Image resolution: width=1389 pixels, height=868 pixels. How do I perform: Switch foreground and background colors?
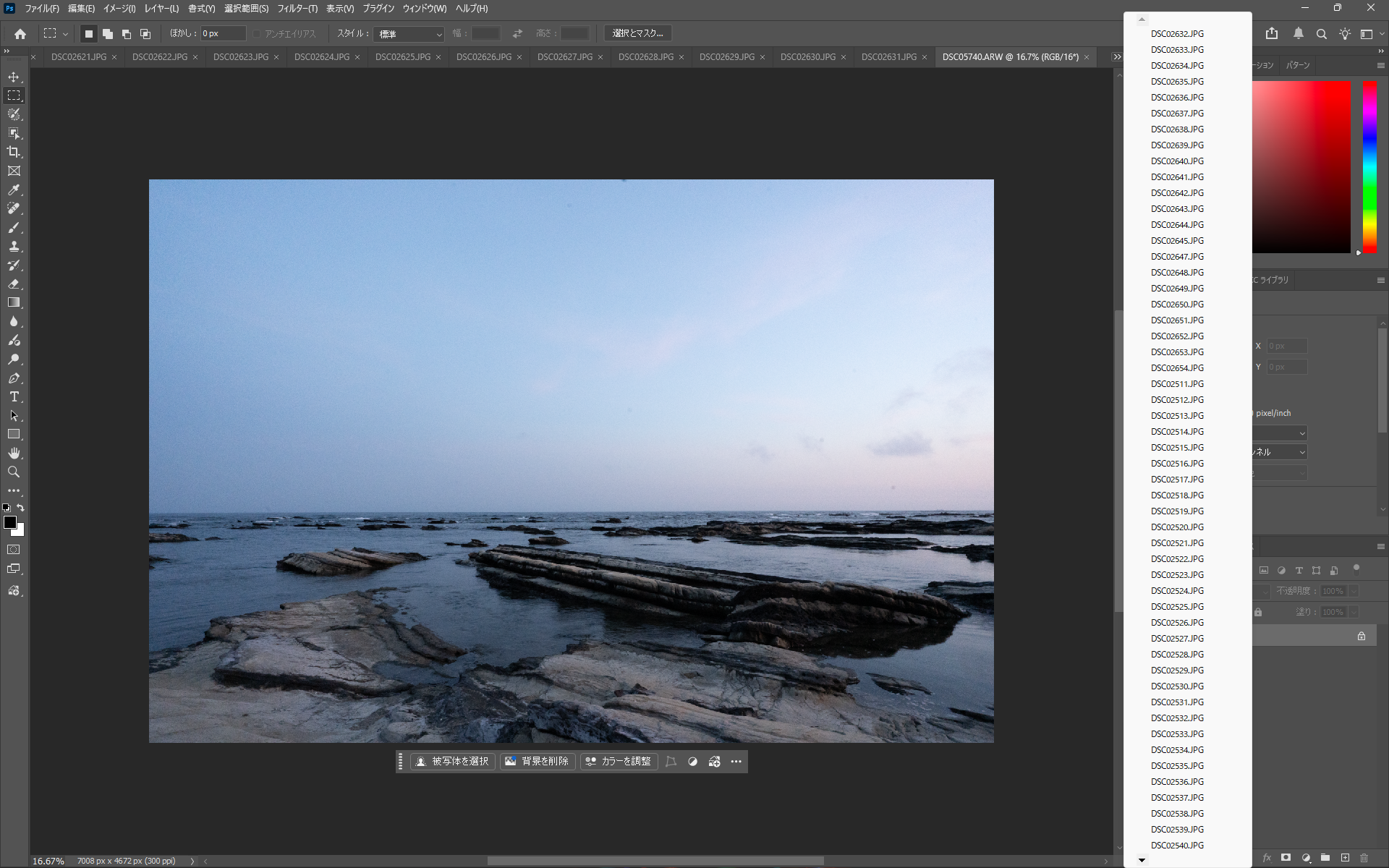(x=20, y=508)
